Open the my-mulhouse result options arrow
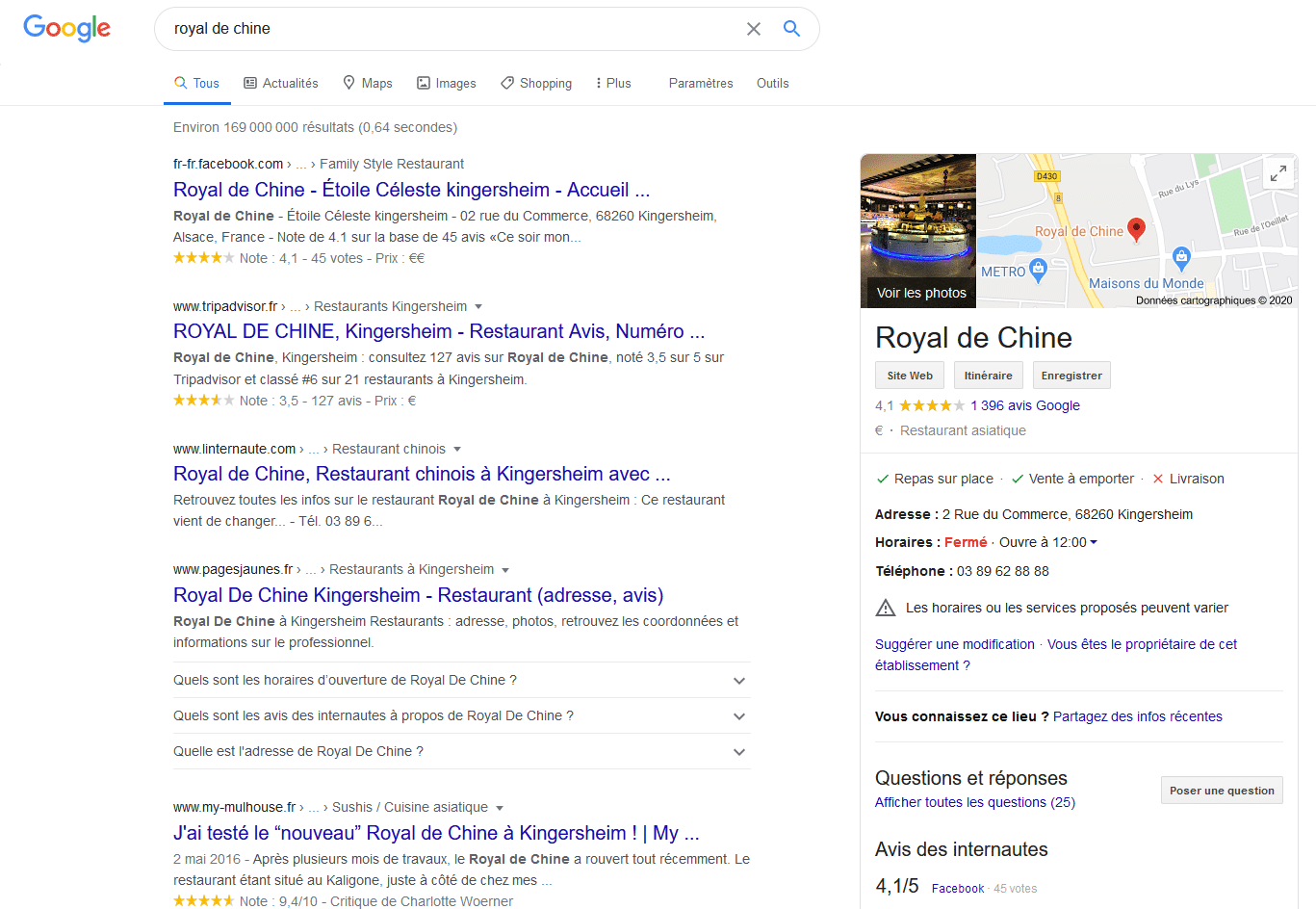This screenshot has width=1316, height=909. pyautogui.click(x=500, y=808)
